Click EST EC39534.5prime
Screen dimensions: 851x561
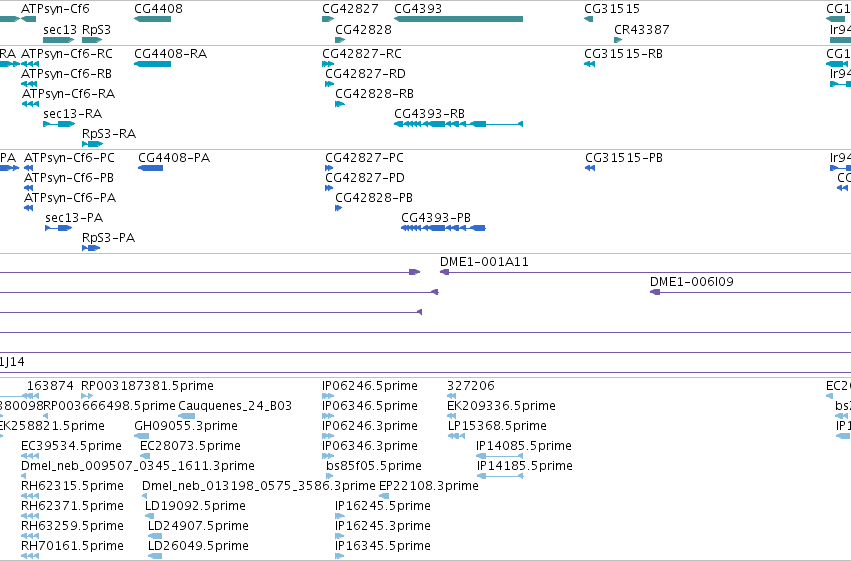[71, 447]
